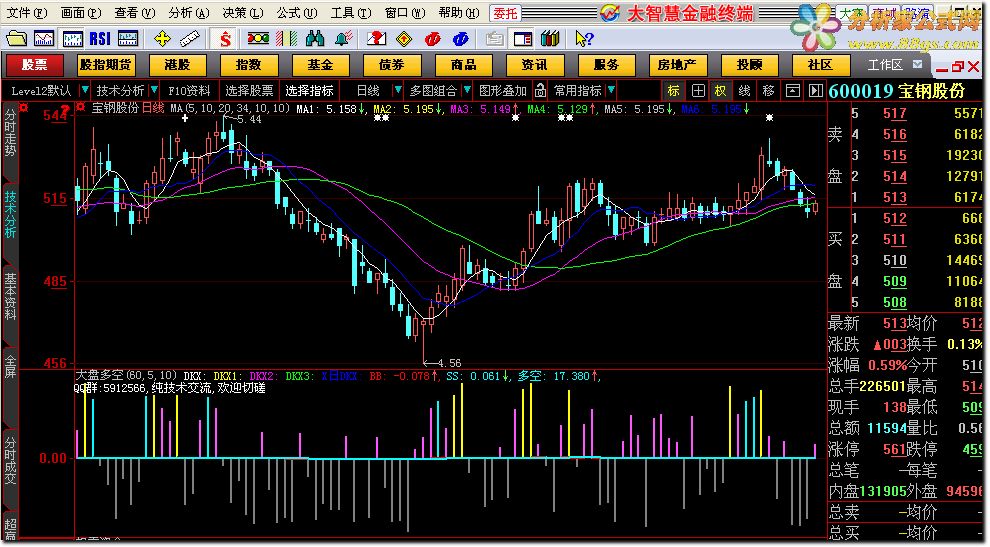Click the 全屏 side tab

pyautogui.click(x=10, y=366)
